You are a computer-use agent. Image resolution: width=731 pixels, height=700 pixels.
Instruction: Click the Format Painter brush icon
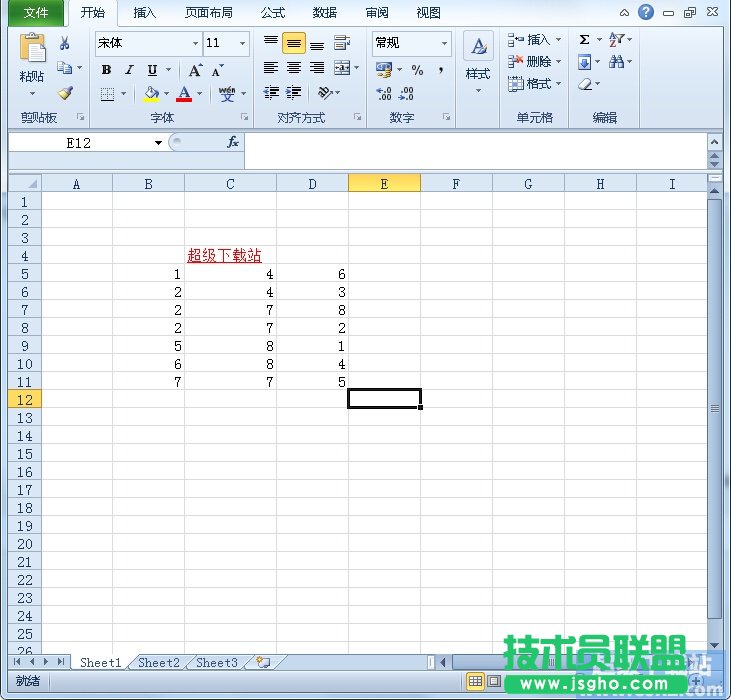pos(65,93)
